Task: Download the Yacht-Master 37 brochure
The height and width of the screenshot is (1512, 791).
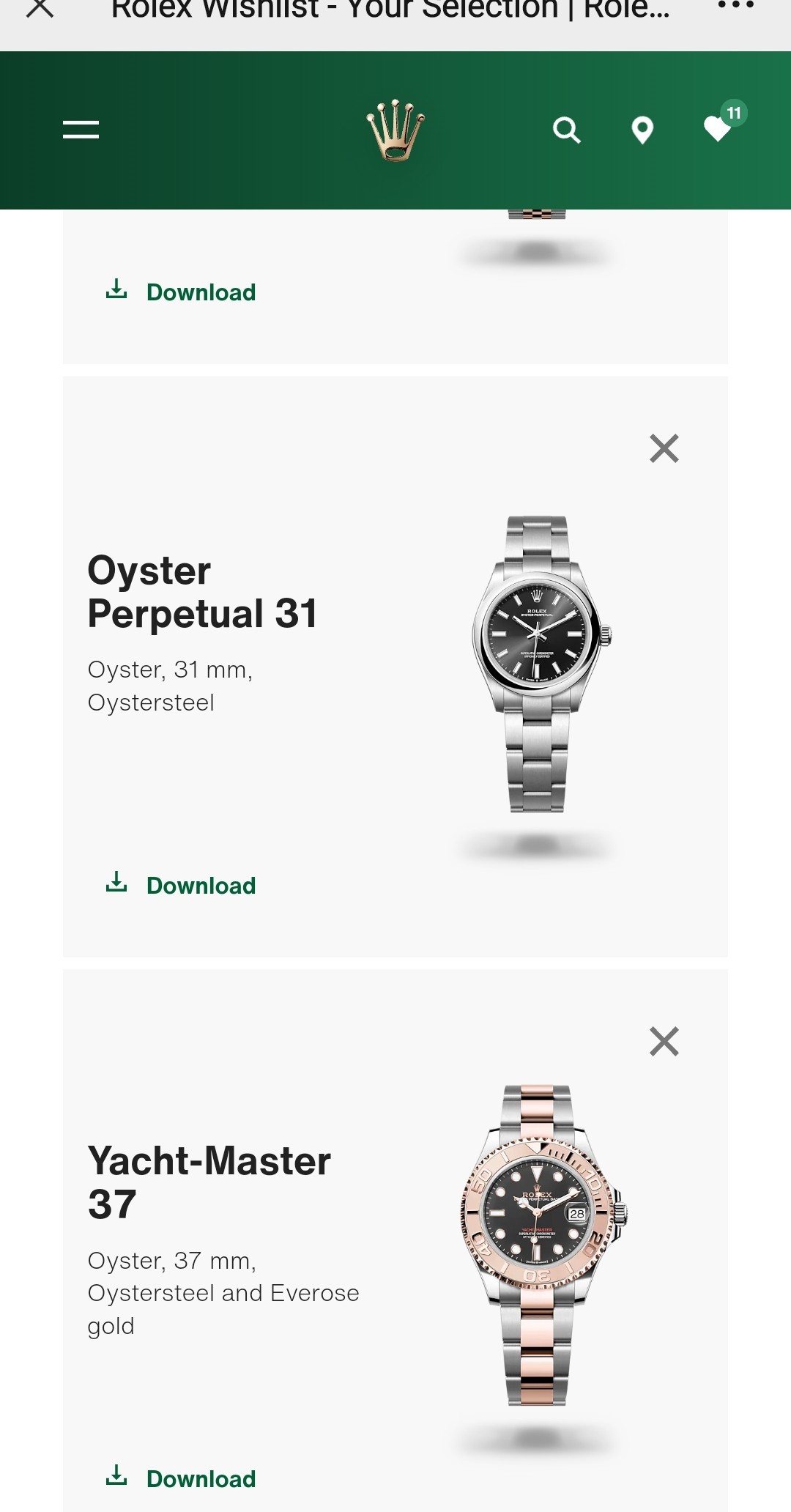Action: (181, 1478)
